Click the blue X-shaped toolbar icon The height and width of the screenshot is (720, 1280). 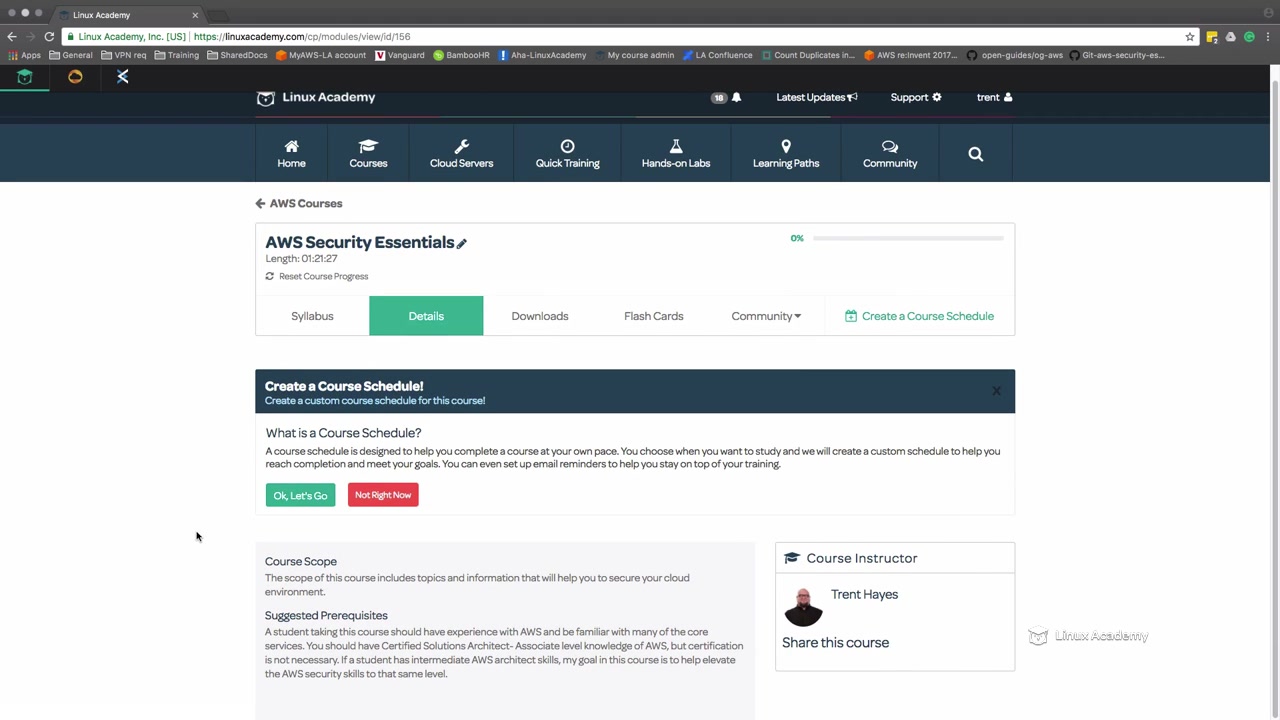tap(123, 77)
